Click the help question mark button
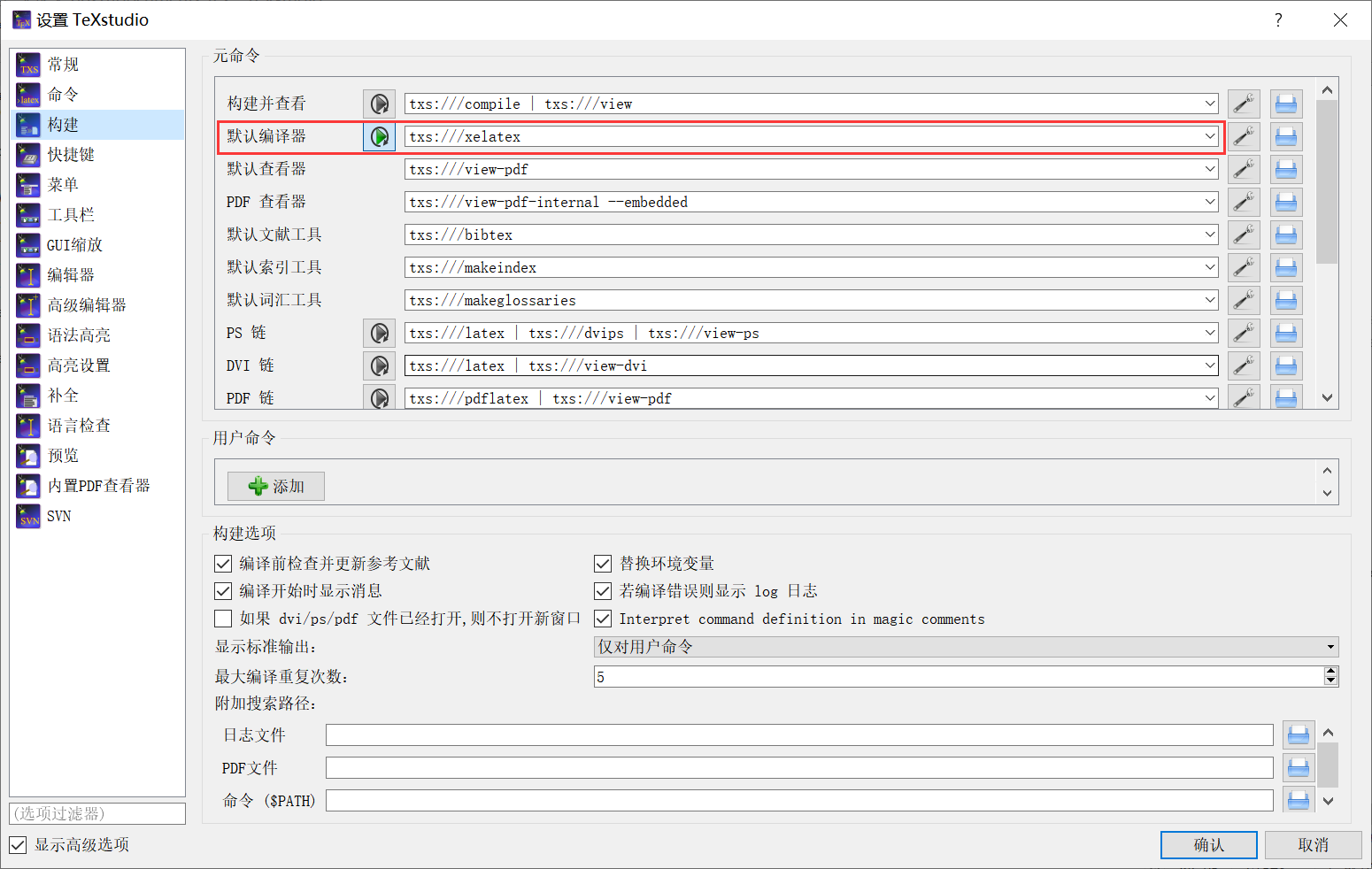Image resolution: width=1372 pixels, height=869 pixels. click(1278, 20)
